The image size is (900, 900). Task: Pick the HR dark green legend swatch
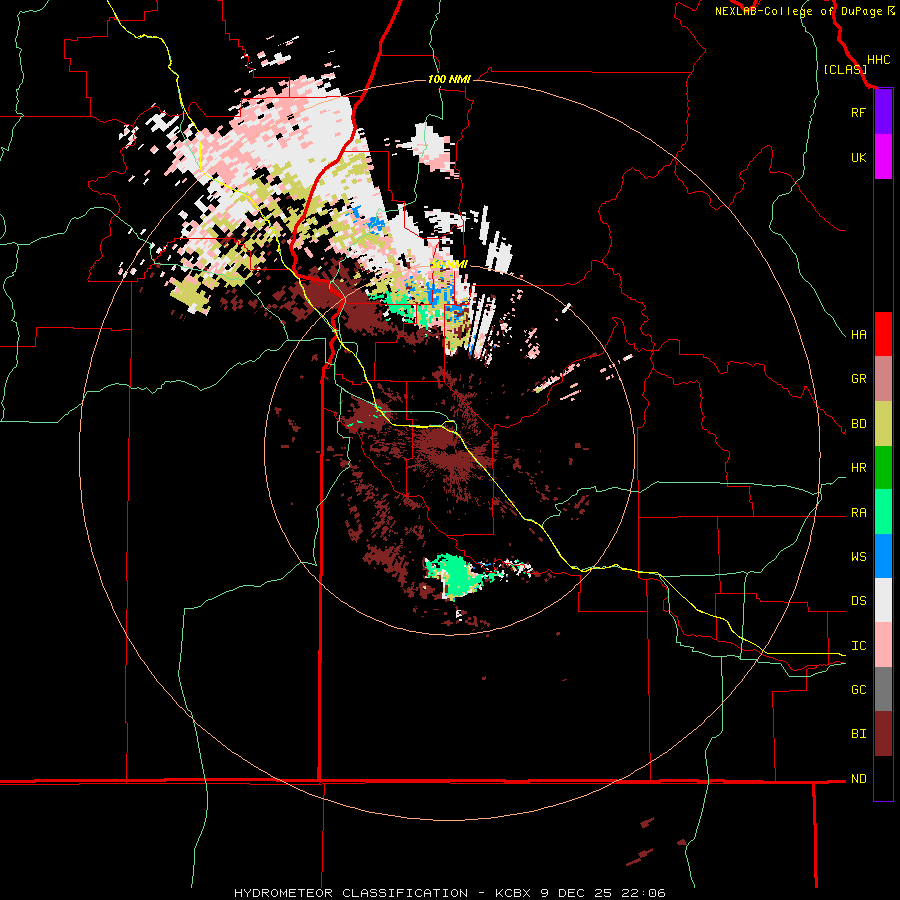tap(883, 468)
